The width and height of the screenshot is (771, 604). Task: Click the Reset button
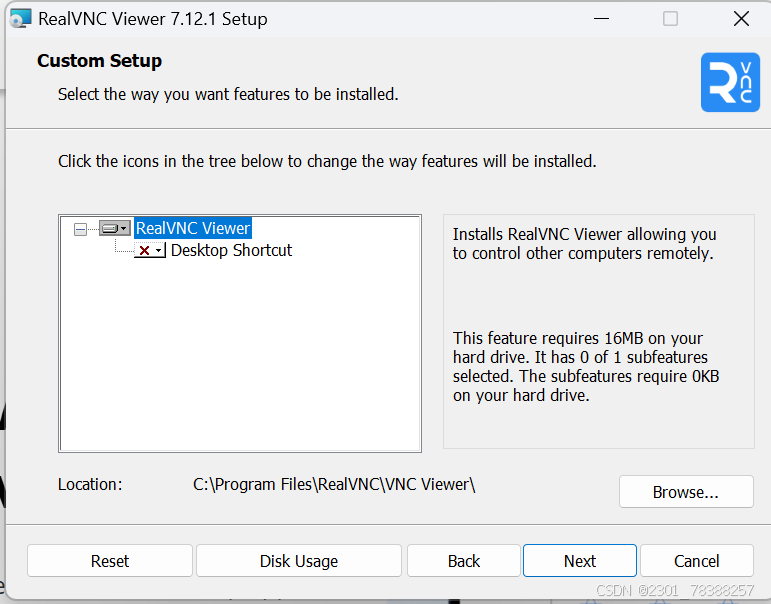[110, 561]
